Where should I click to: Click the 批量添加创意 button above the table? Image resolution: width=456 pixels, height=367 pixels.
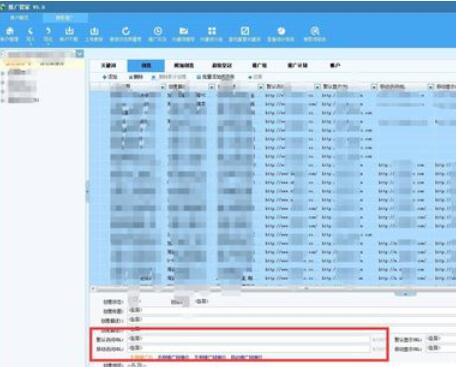coord(215,77)
